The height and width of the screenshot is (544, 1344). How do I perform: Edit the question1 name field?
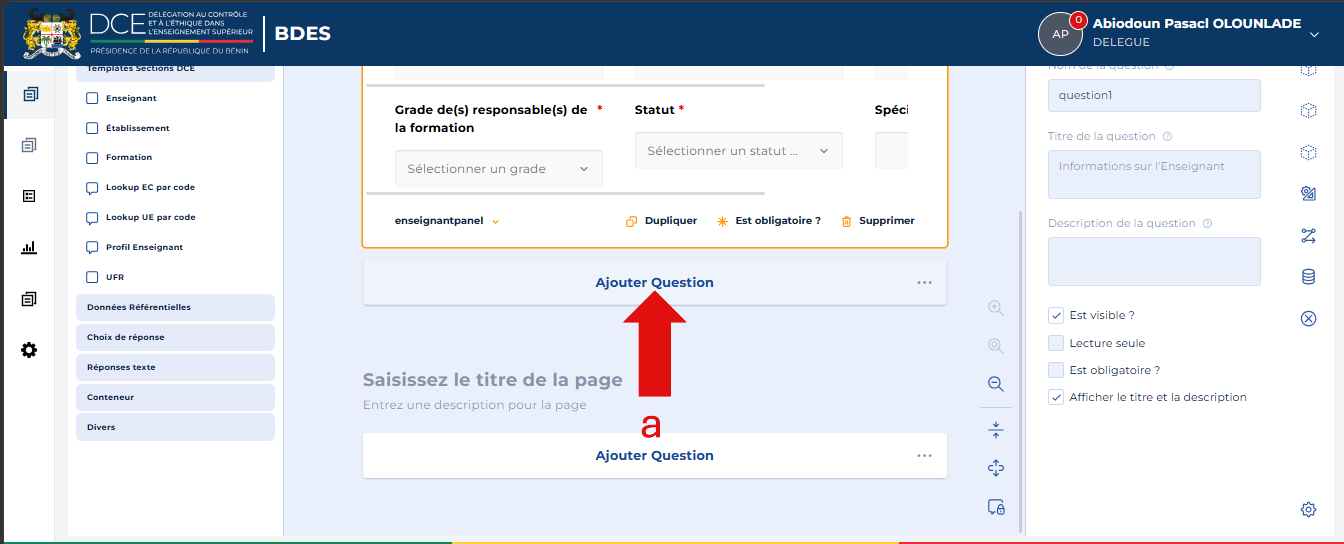tap(1154, 96)
